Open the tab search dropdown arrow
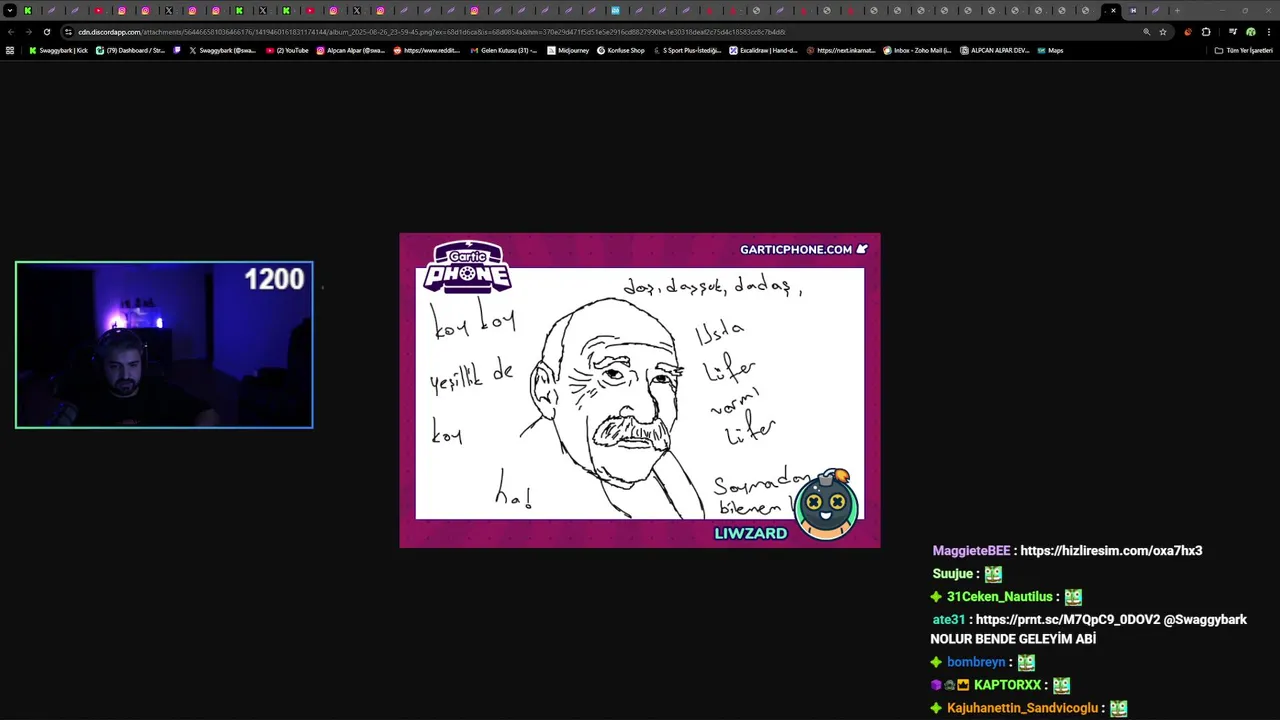The image size is (1280, 720). [x=9, y=10]
